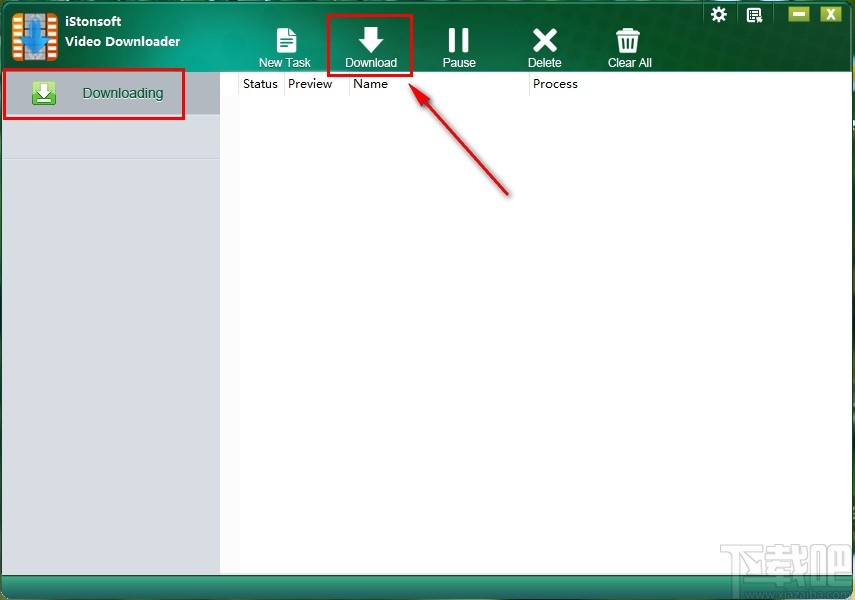
Task: Open settings via the gear icon
Action: pyautogui.click(x=718, y=14)
